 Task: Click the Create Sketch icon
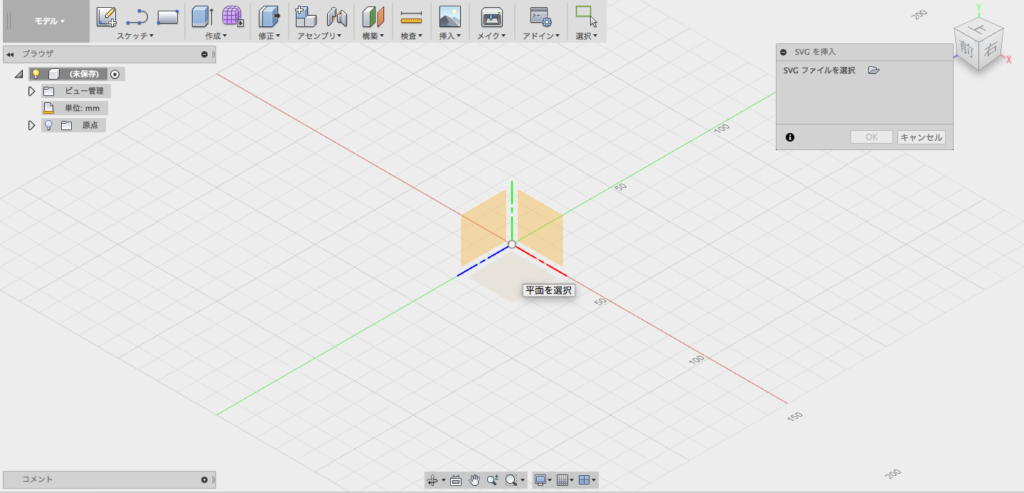coord(106,16)
